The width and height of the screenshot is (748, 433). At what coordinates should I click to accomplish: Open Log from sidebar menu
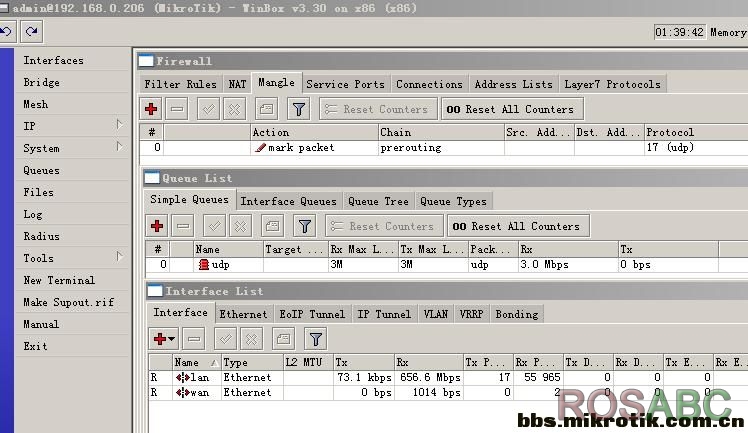click(33, 214)
